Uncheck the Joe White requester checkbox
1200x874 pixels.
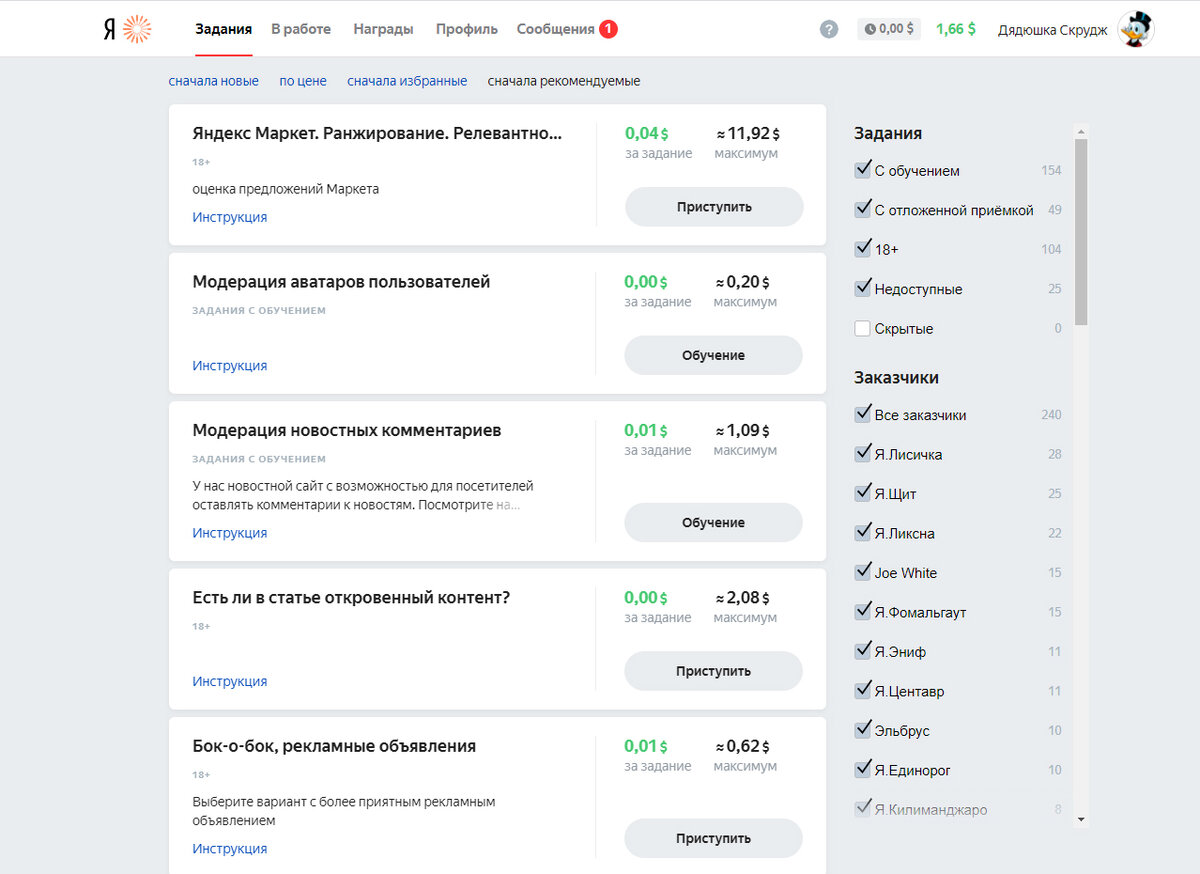click(863, 571)
